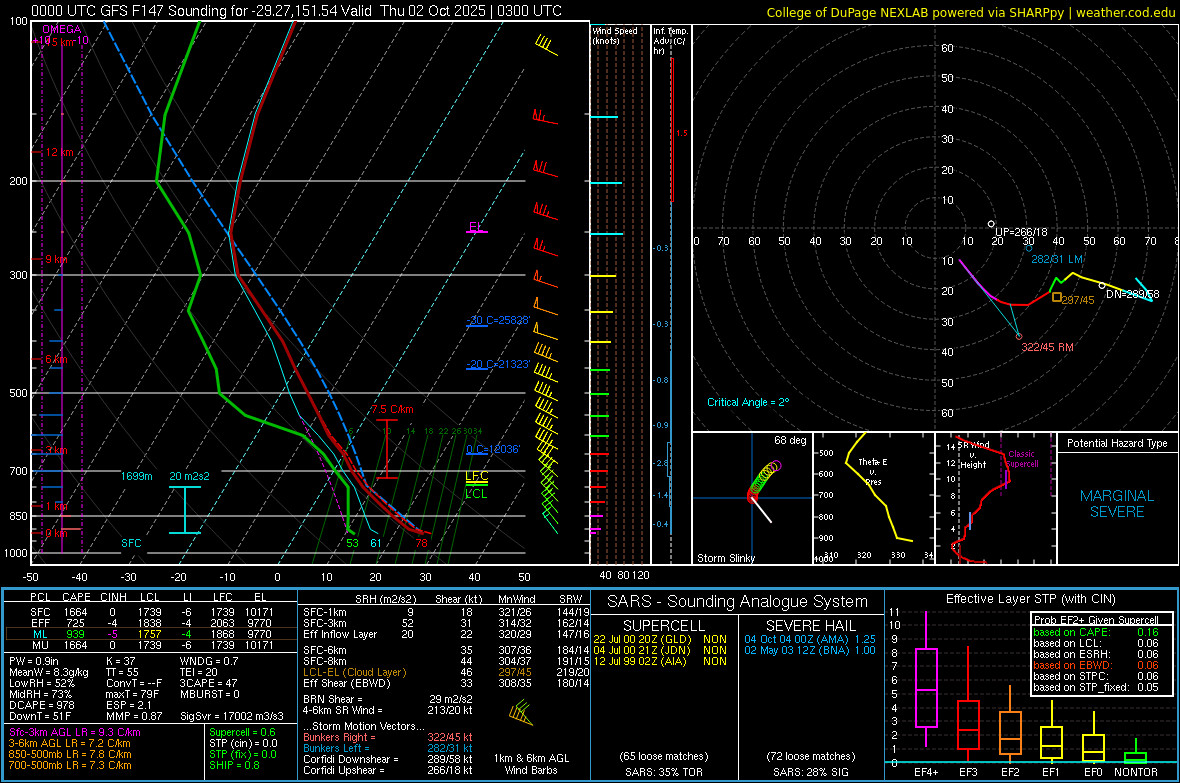Select the SFC parcel row
Viewport: 1180px width, 783px height.
coord(151,612)
